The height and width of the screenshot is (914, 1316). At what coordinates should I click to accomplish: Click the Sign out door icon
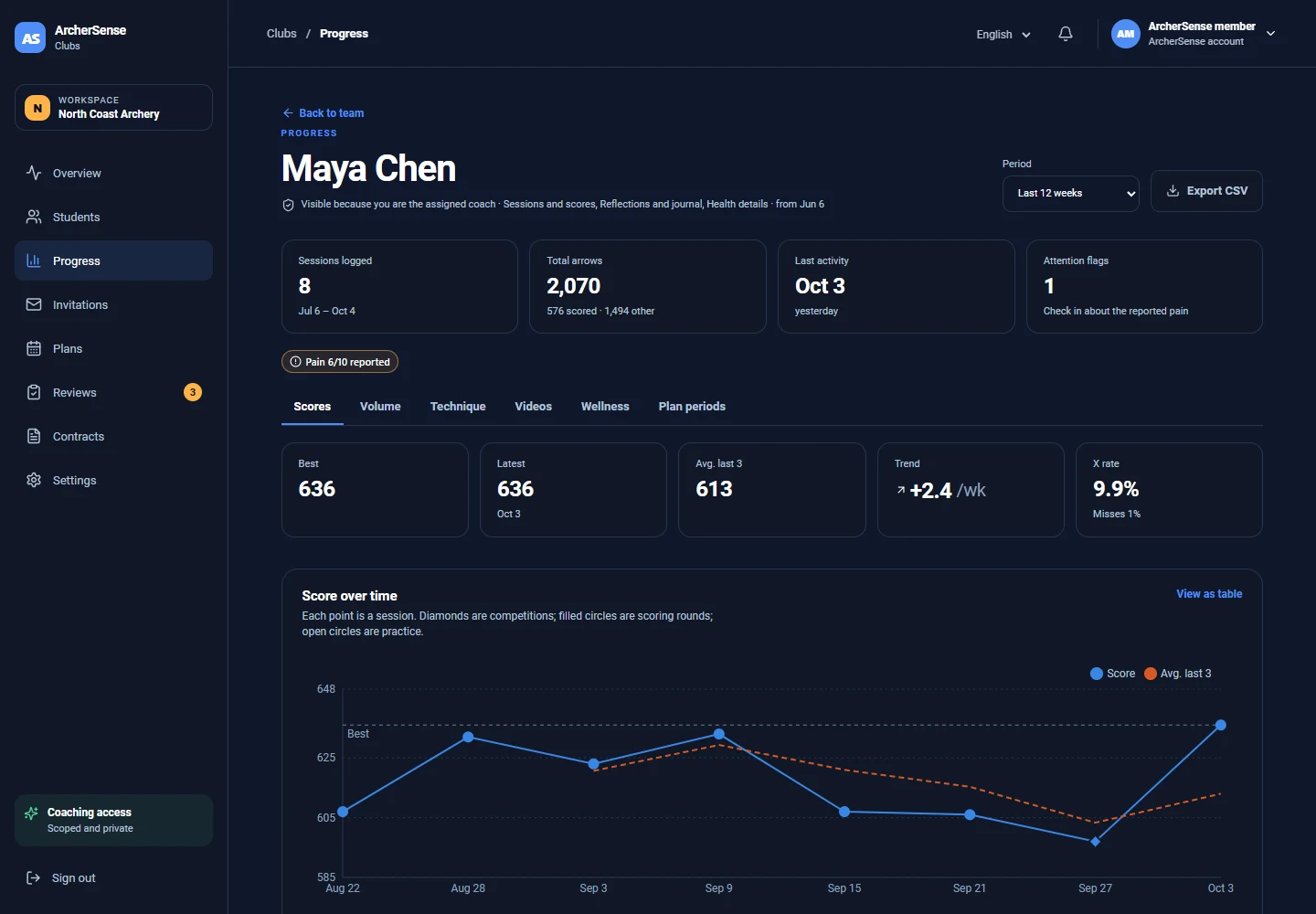(x=34, y=877)
